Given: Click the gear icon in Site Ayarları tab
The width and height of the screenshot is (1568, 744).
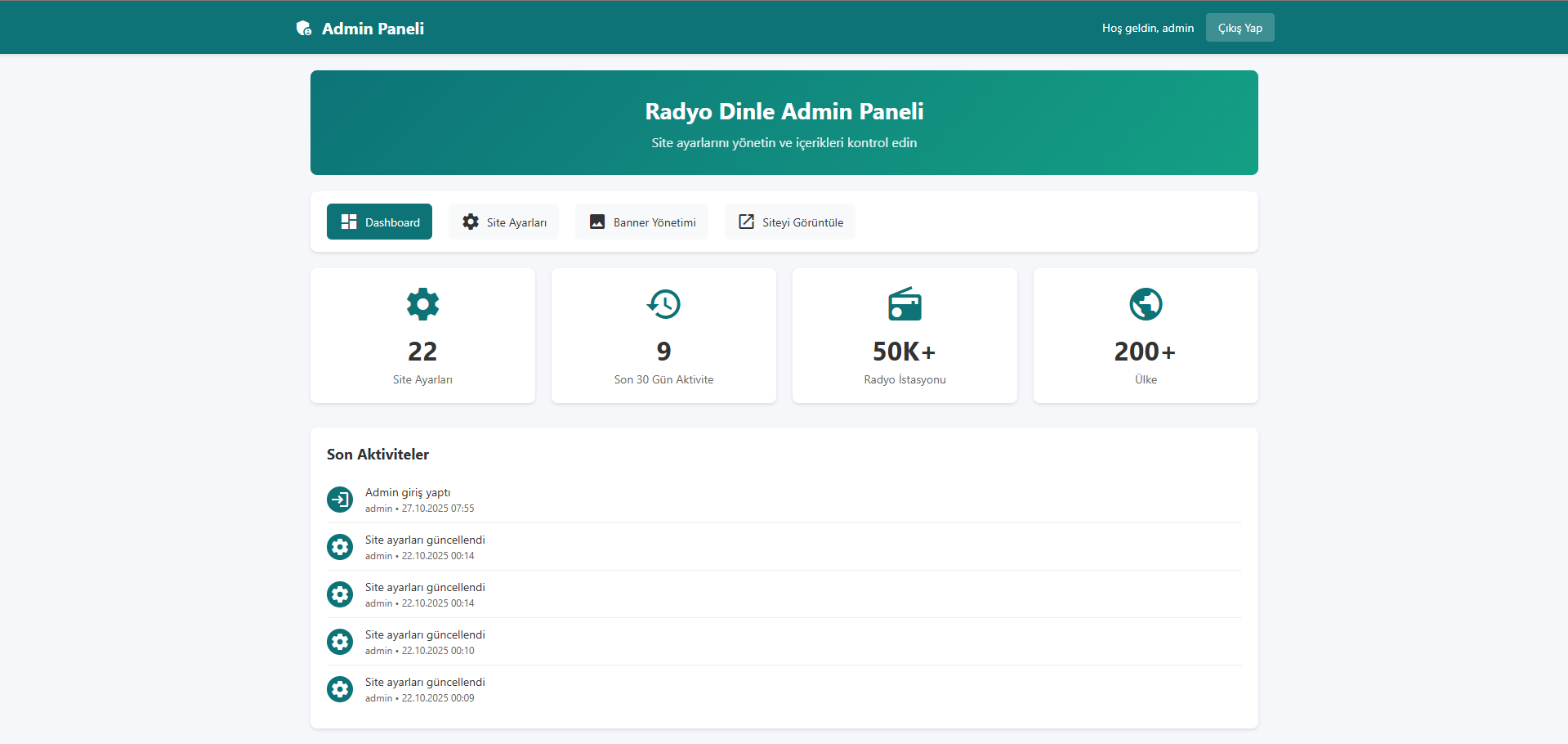Looking at the screenshot, I should coord(471,222).
